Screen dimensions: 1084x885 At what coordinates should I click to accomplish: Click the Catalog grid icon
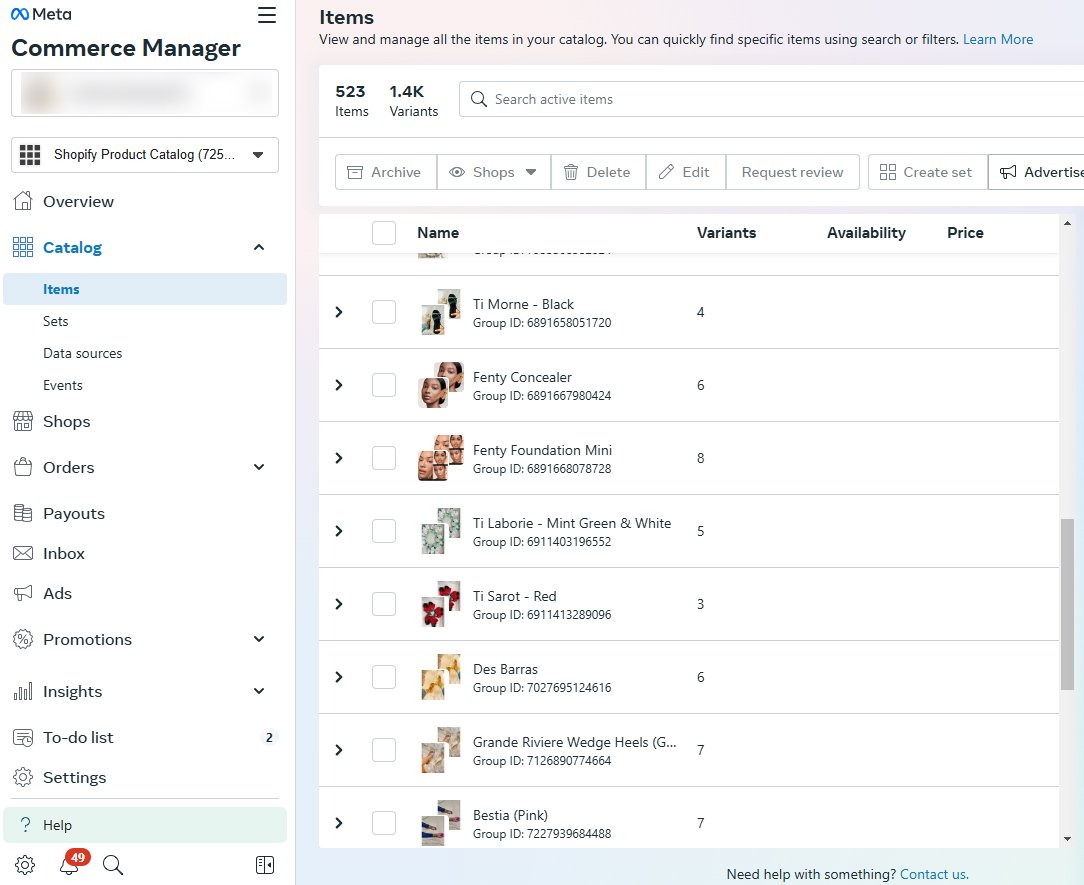coord(23,248)
